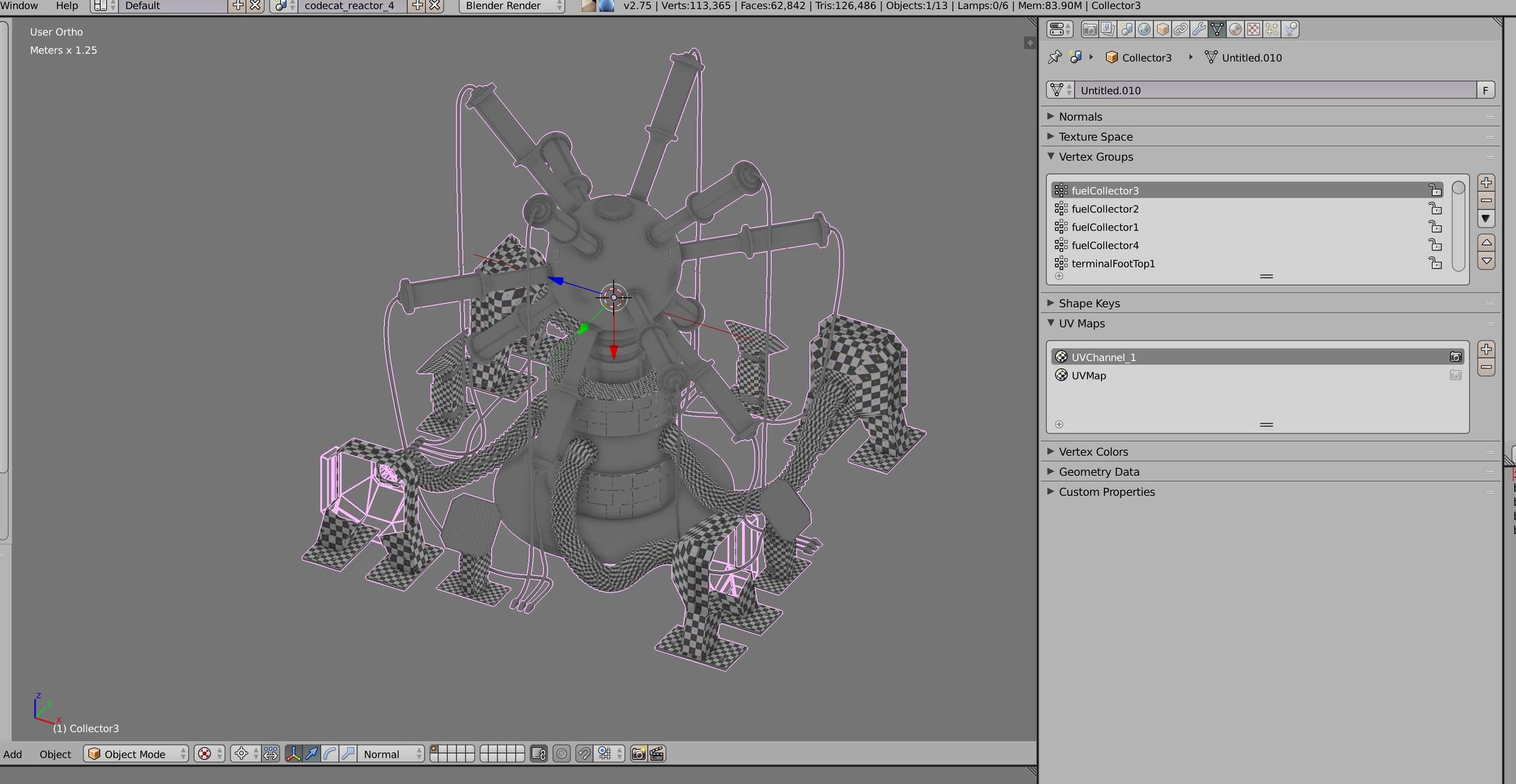Expand the Texture Space panel

1051,136
